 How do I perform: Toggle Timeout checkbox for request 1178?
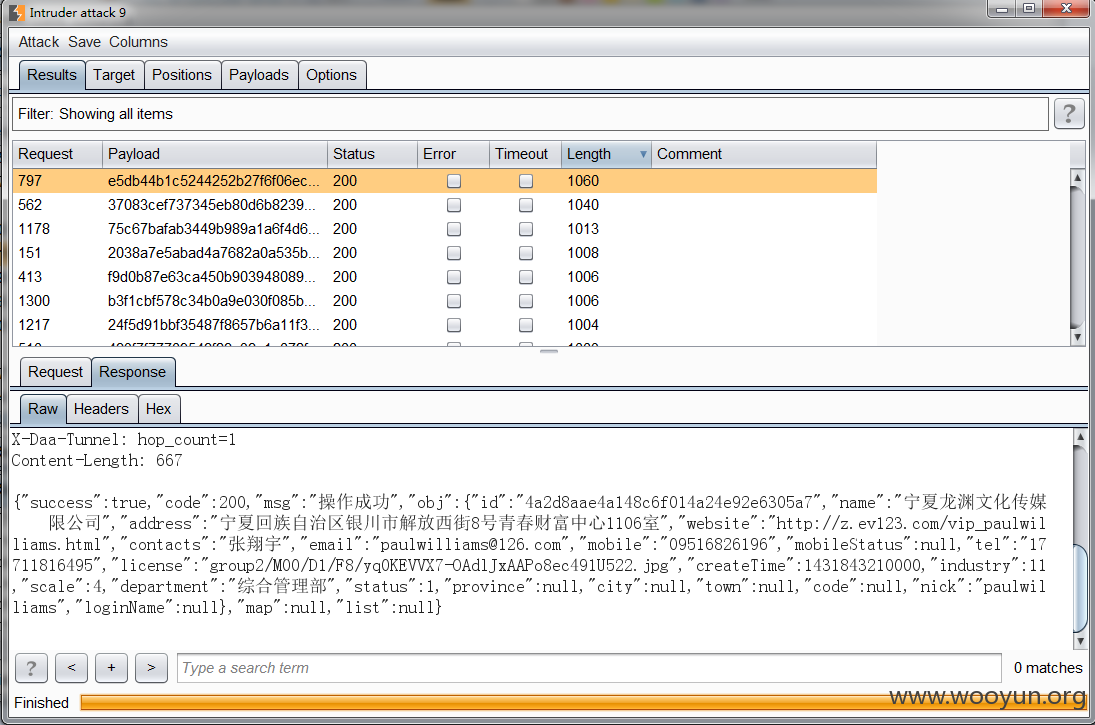526,229
